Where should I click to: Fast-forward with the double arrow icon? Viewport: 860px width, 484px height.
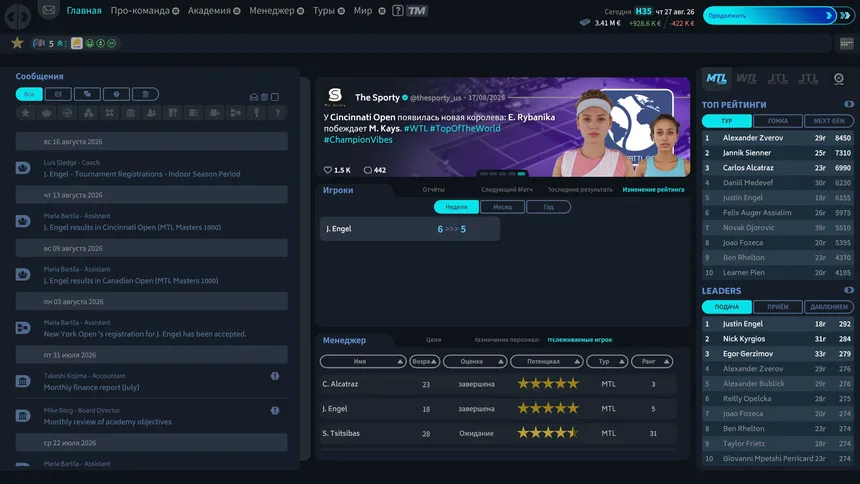click(x=845, y=15)
